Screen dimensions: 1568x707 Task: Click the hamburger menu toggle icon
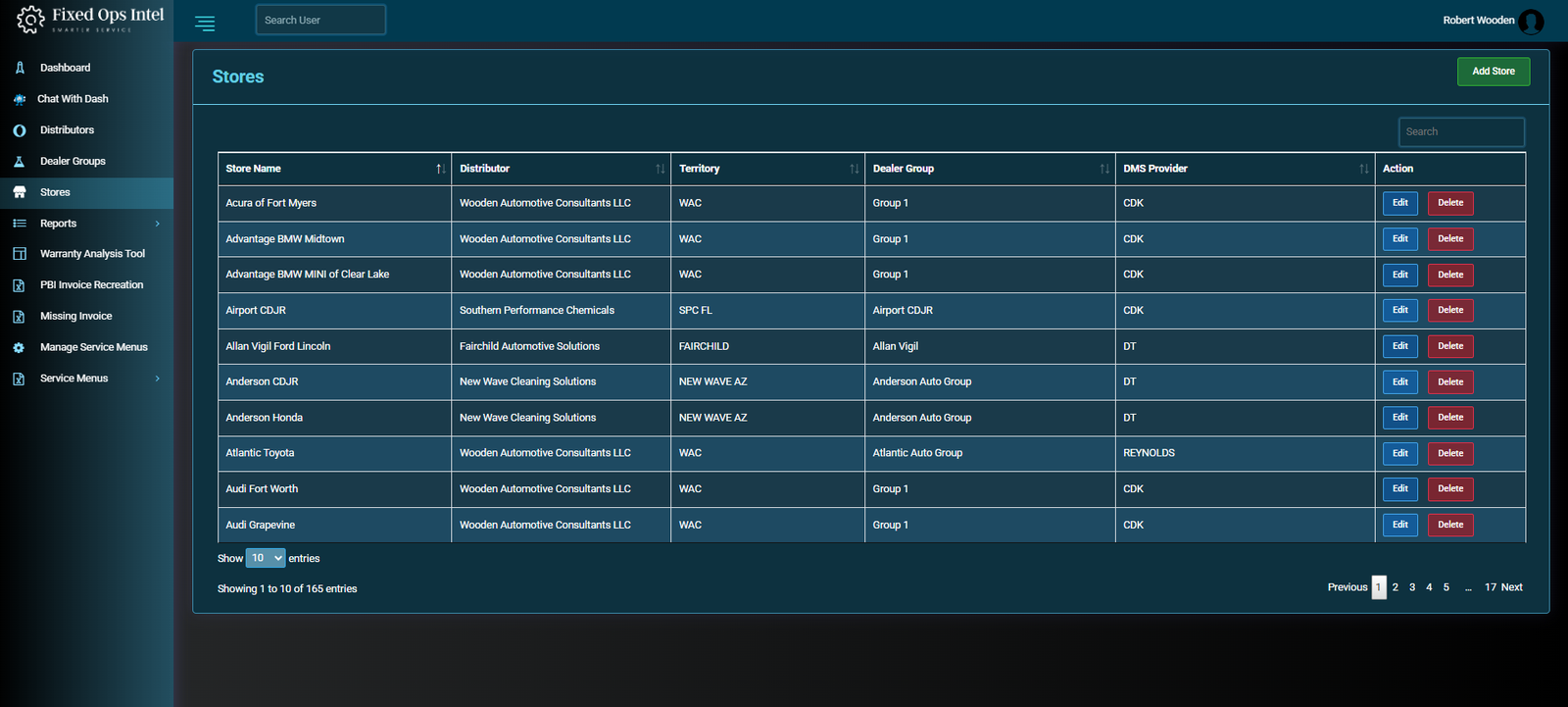pyautogui.click(x=205, y=24)
